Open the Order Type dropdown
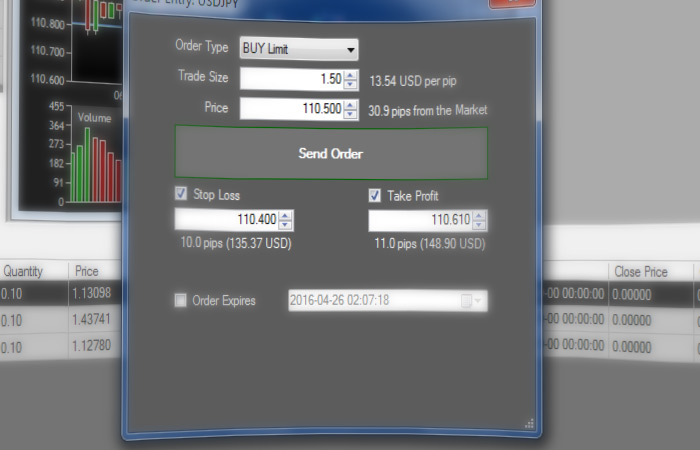This screenshot has width=700, height=450. point(299,49)
